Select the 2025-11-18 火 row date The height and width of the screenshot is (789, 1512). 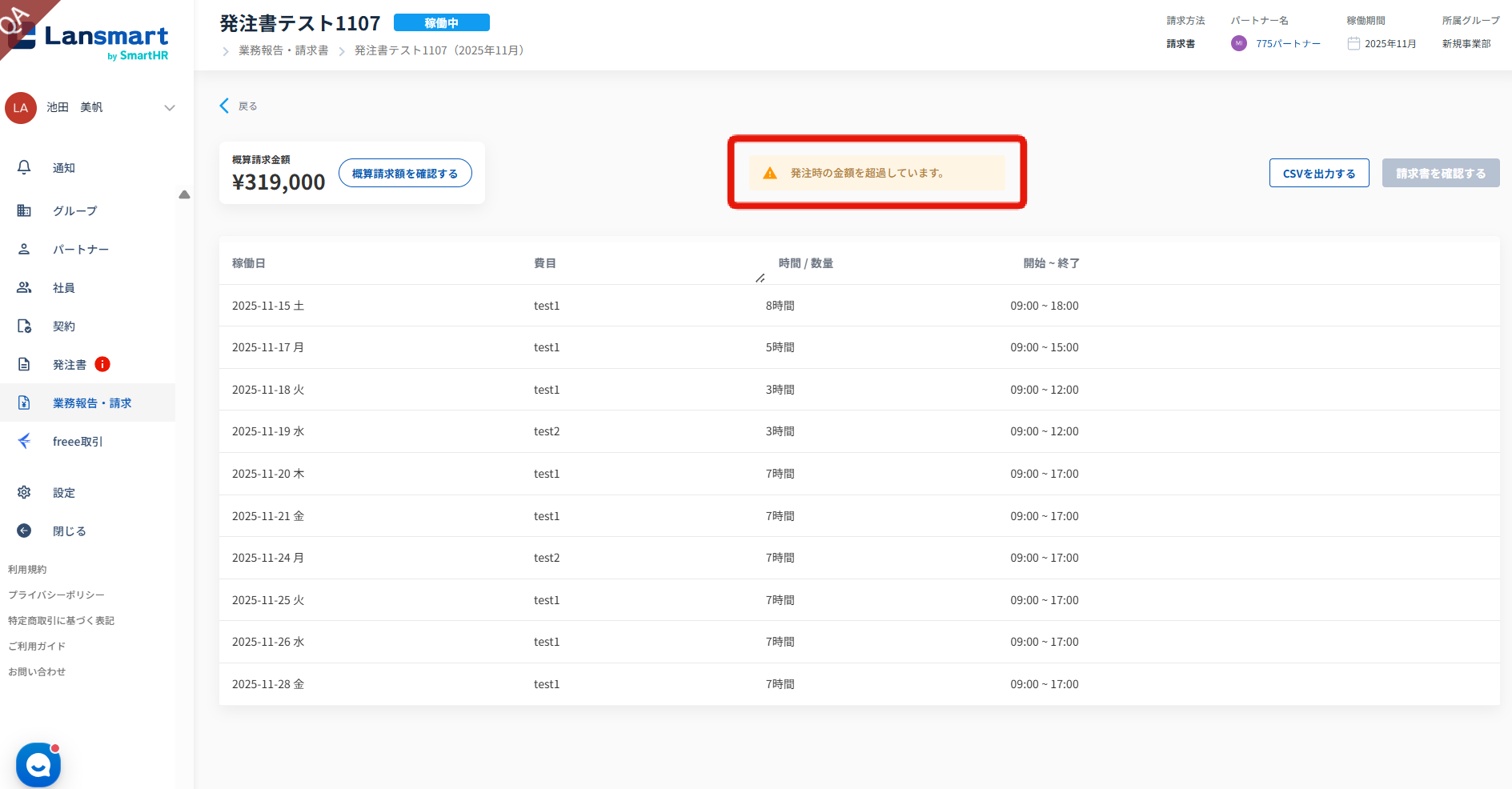click(268, 390)
